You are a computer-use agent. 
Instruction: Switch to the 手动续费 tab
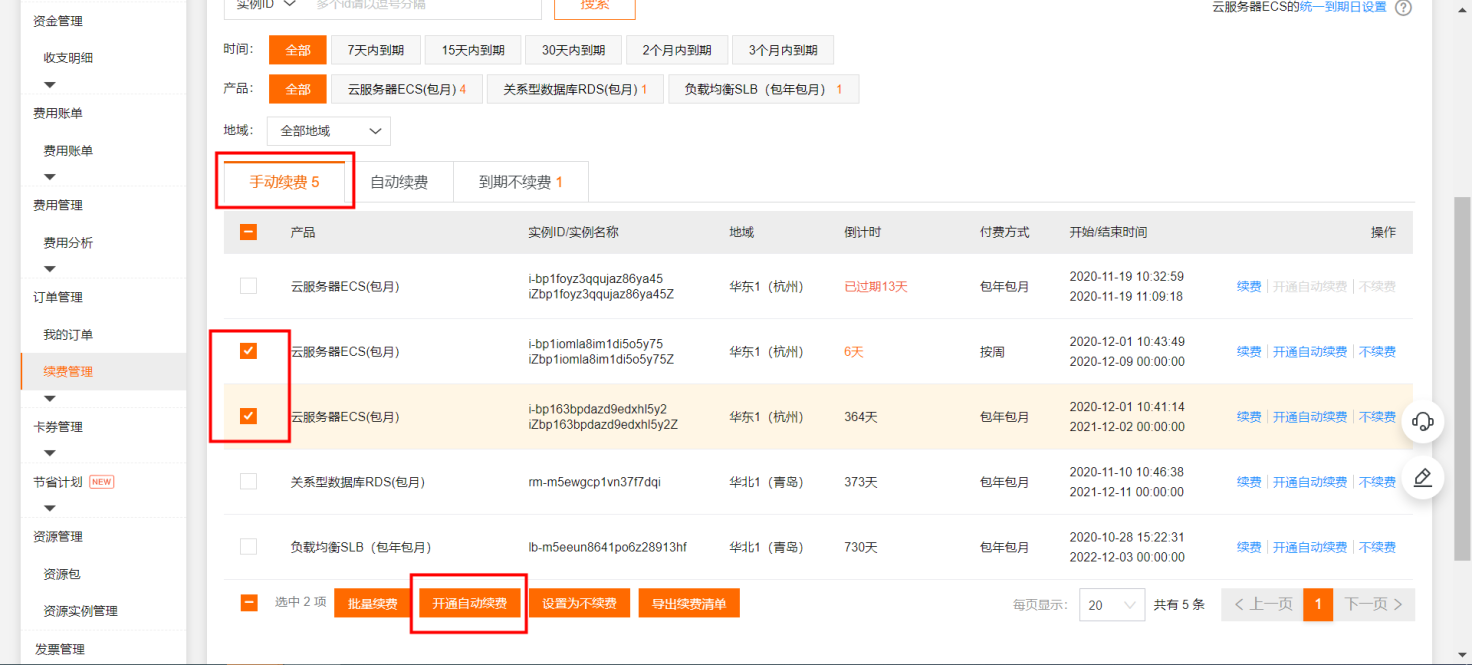(284, 182)
